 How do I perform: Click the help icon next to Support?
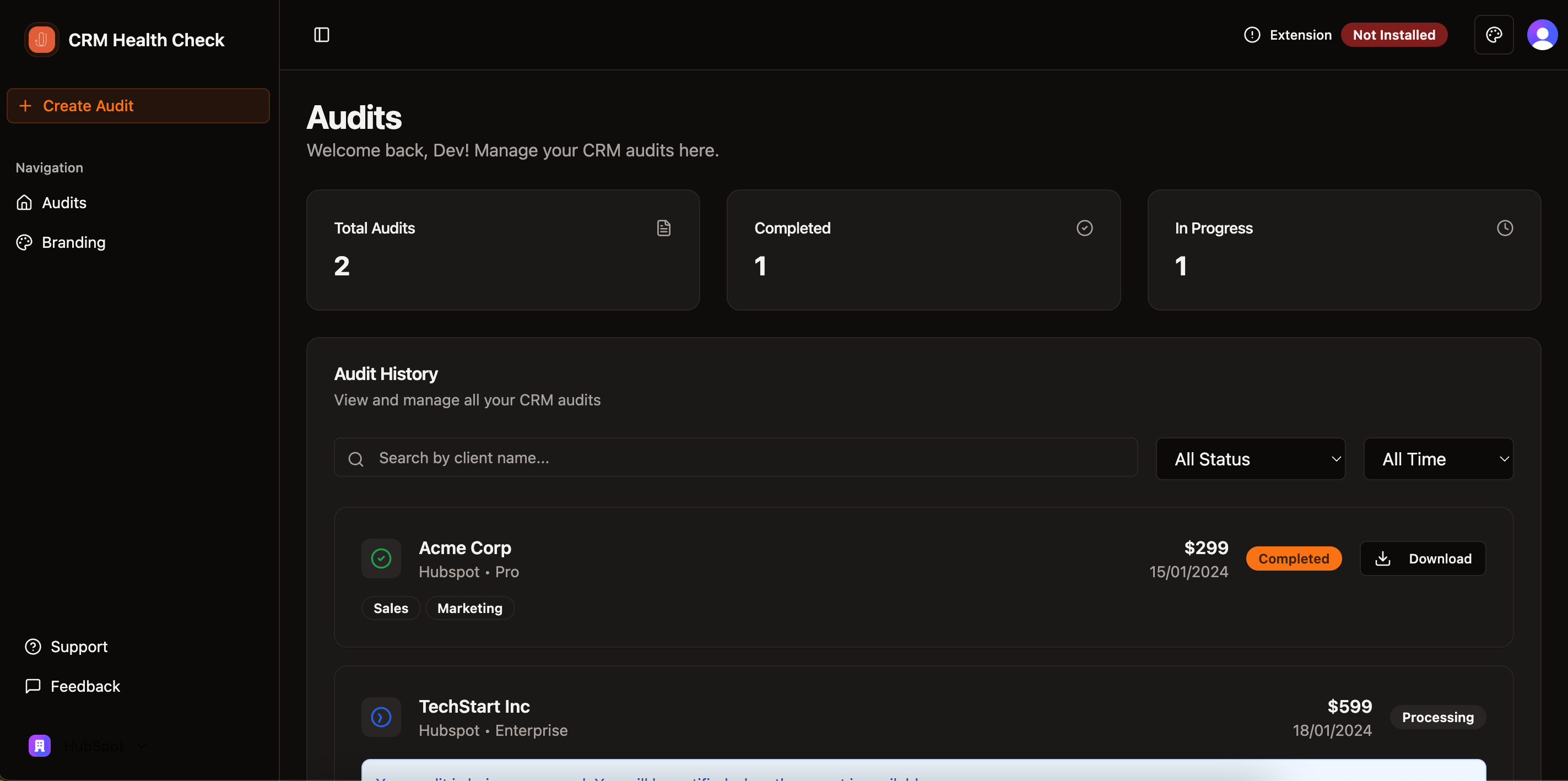click(33, 647)
